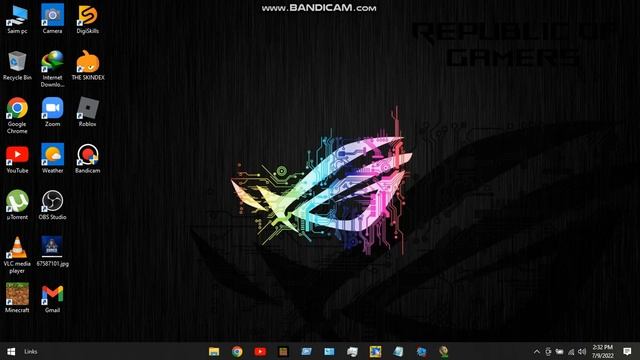Open the clock showing 2:32 PM
This screenshot has width=640, height=360.
pos(603,351)
